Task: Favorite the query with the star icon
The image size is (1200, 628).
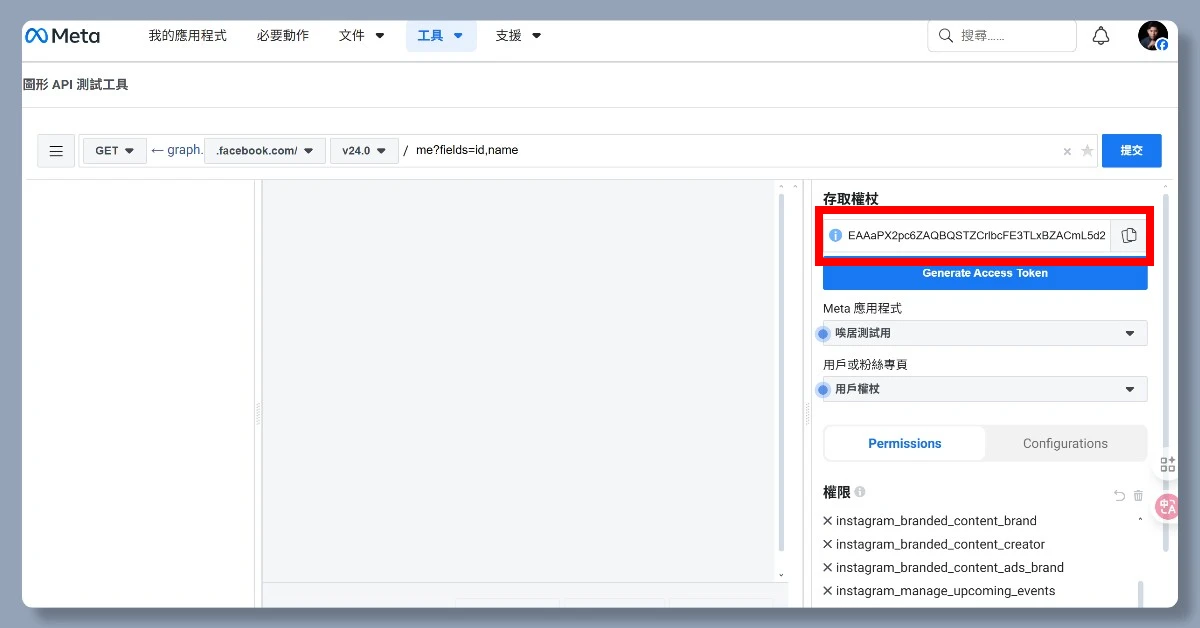Action: [1087, 151]
